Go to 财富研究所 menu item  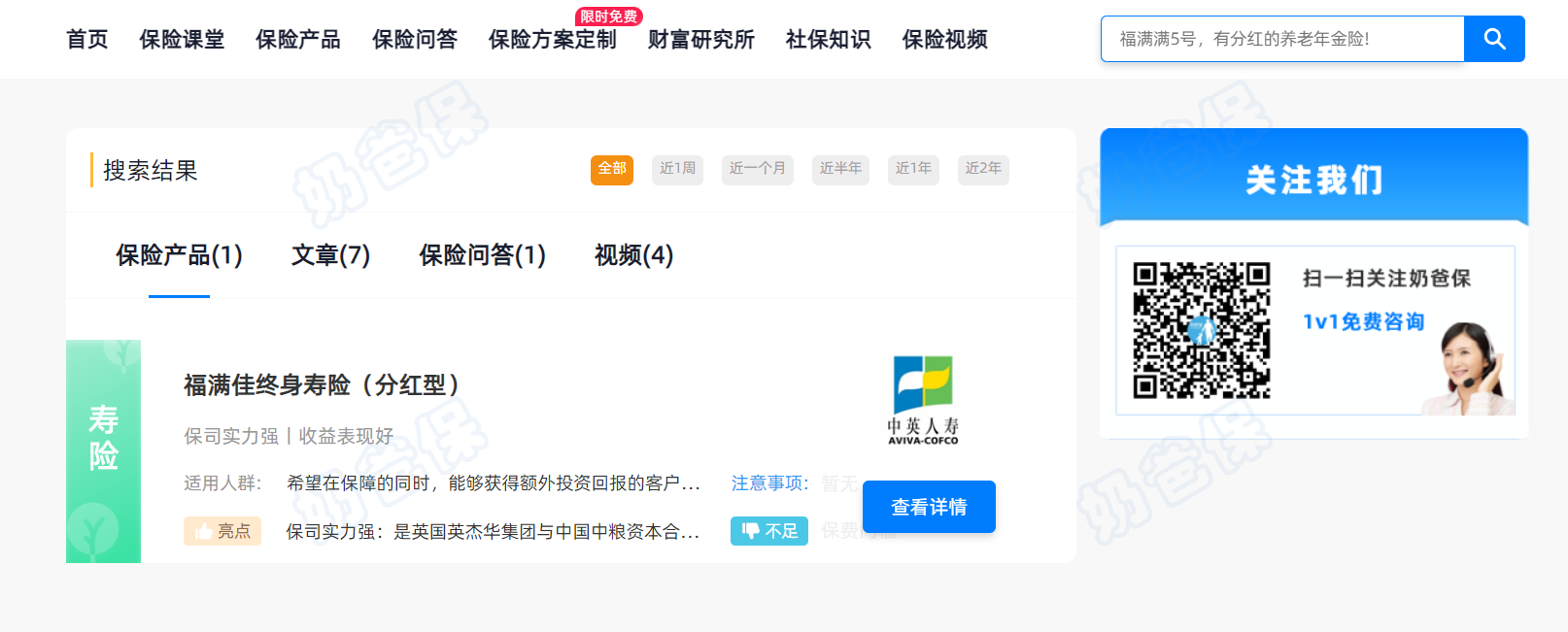(x=700, y=40)
